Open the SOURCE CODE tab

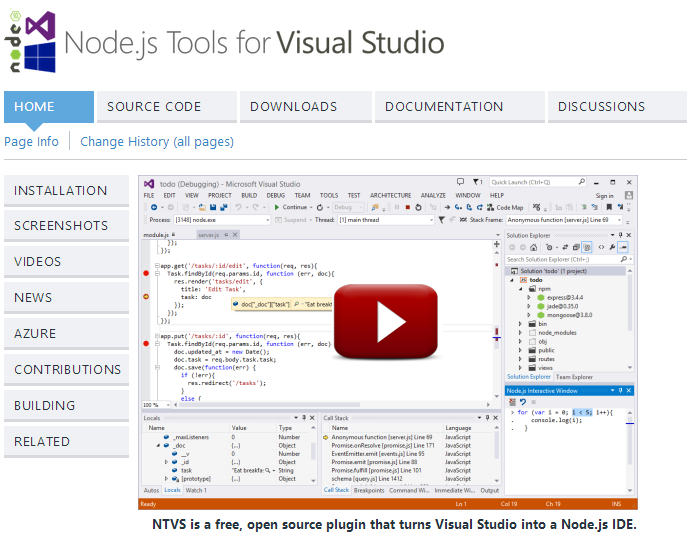coord(167,107)
